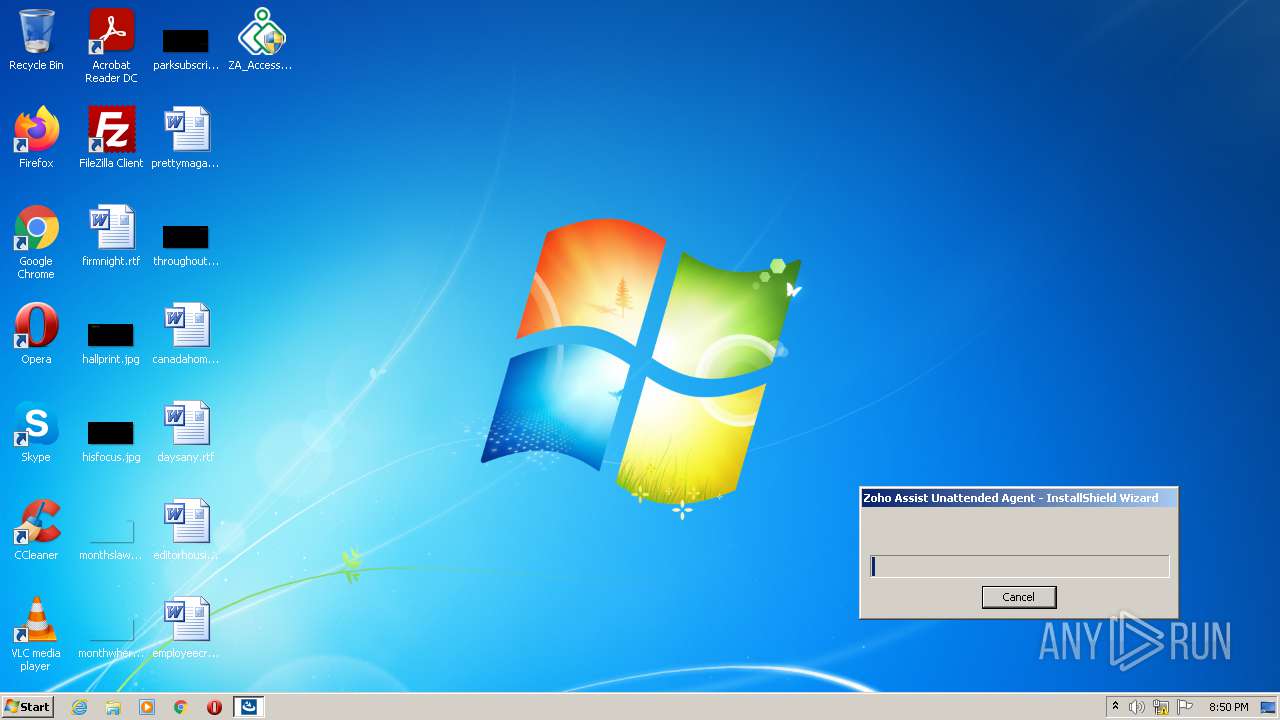This screenshot has width=1280, height=720.
Task: Select the canadahom... Word document
Action: click(x=186, y=334)
